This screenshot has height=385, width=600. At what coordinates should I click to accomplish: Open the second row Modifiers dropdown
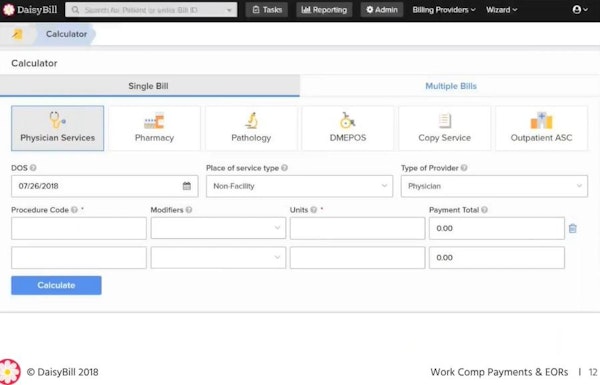click(218, 258)
